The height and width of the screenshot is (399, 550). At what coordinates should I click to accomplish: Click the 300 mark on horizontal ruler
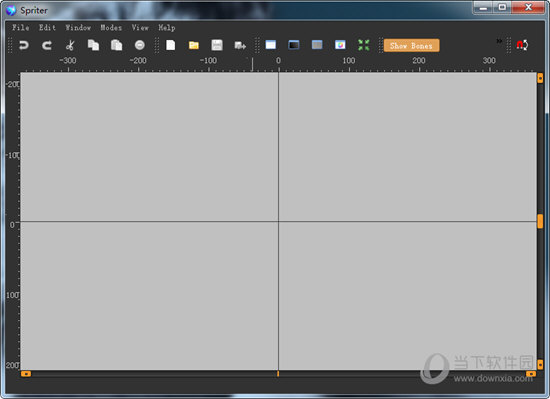(x=489, y=61)
